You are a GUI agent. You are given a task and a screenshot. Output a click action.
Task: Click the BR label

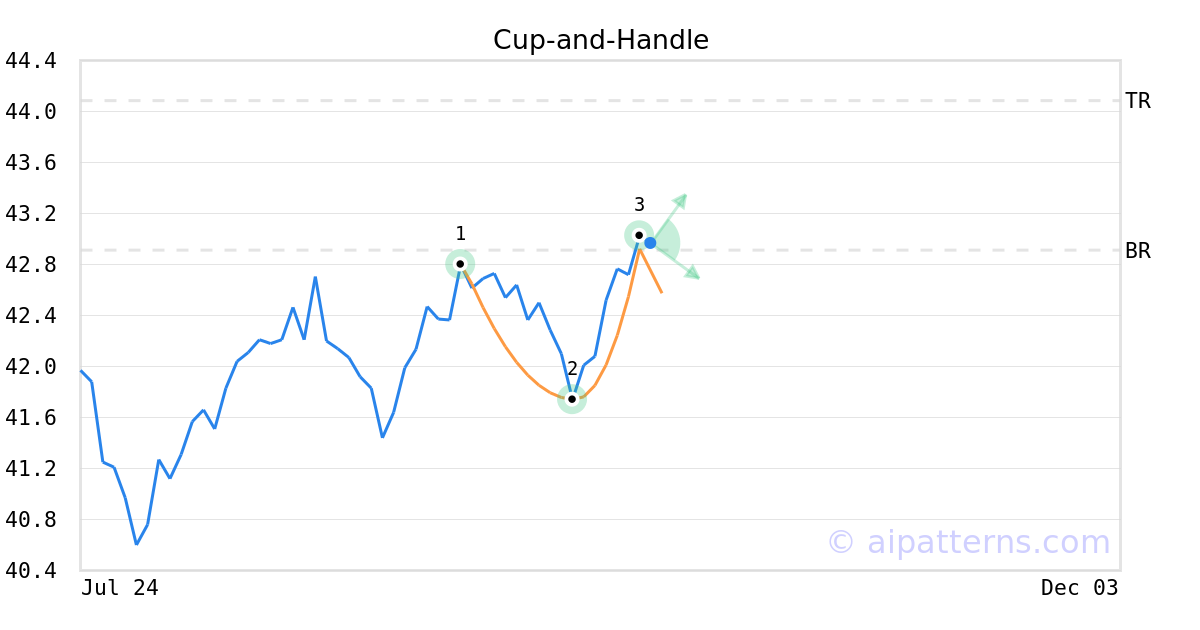(1138, 251)
